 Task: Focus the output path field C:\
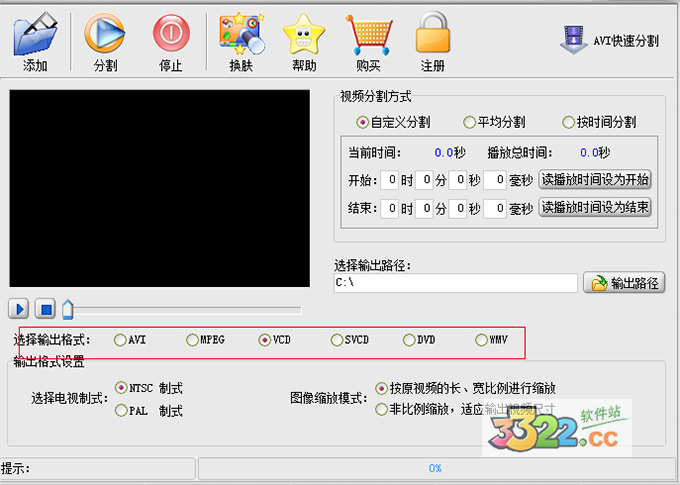pyautogui.click(x=455, y=283)
